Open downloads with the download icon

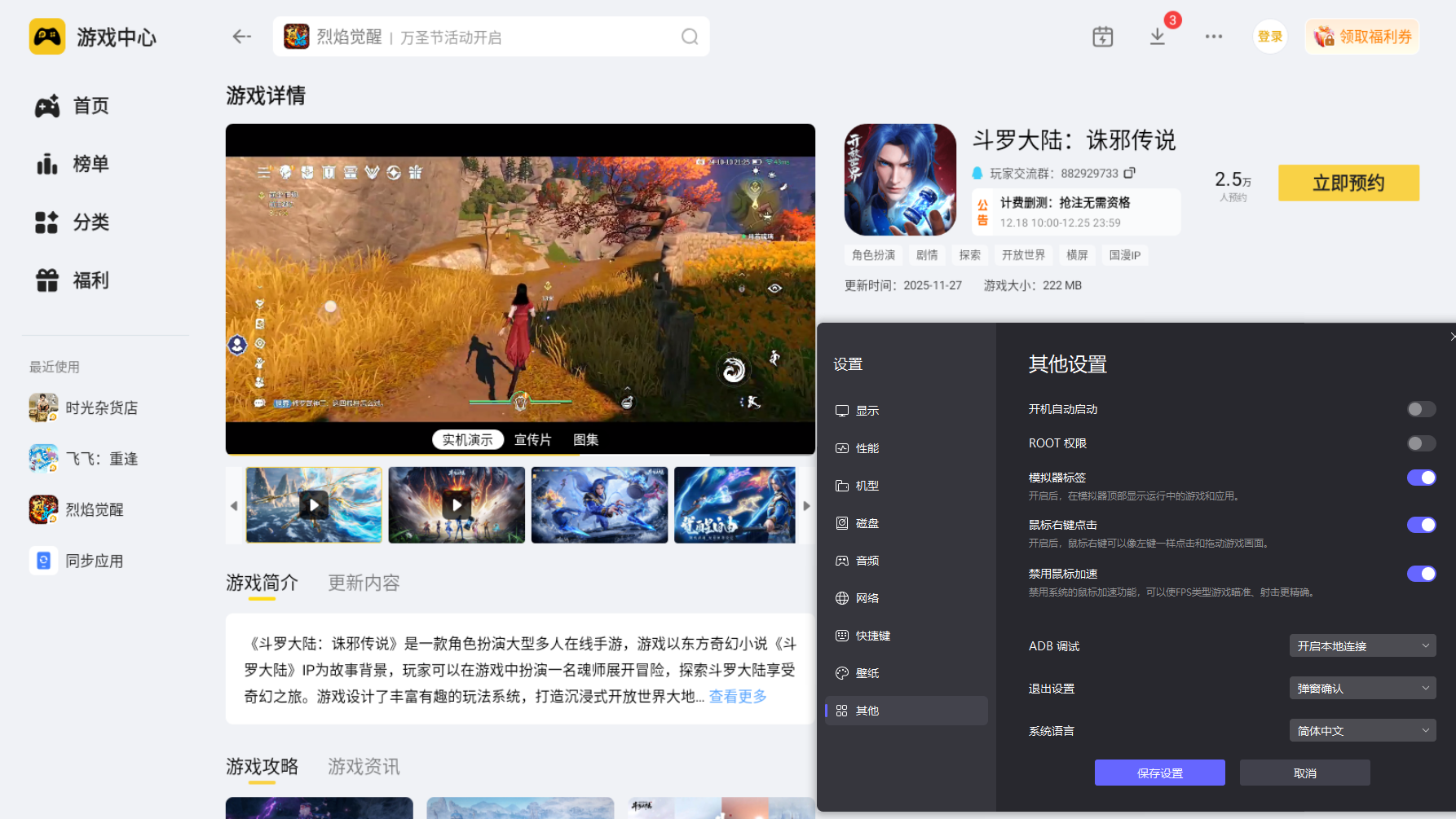pos(1157,37)
